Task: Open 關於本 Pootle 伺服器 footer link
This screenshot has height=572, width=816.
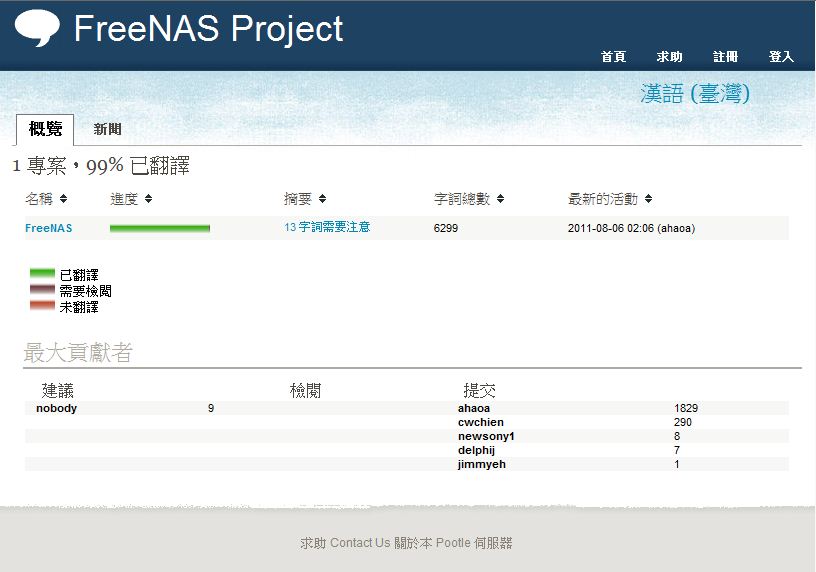Action: tap(453, 543)
